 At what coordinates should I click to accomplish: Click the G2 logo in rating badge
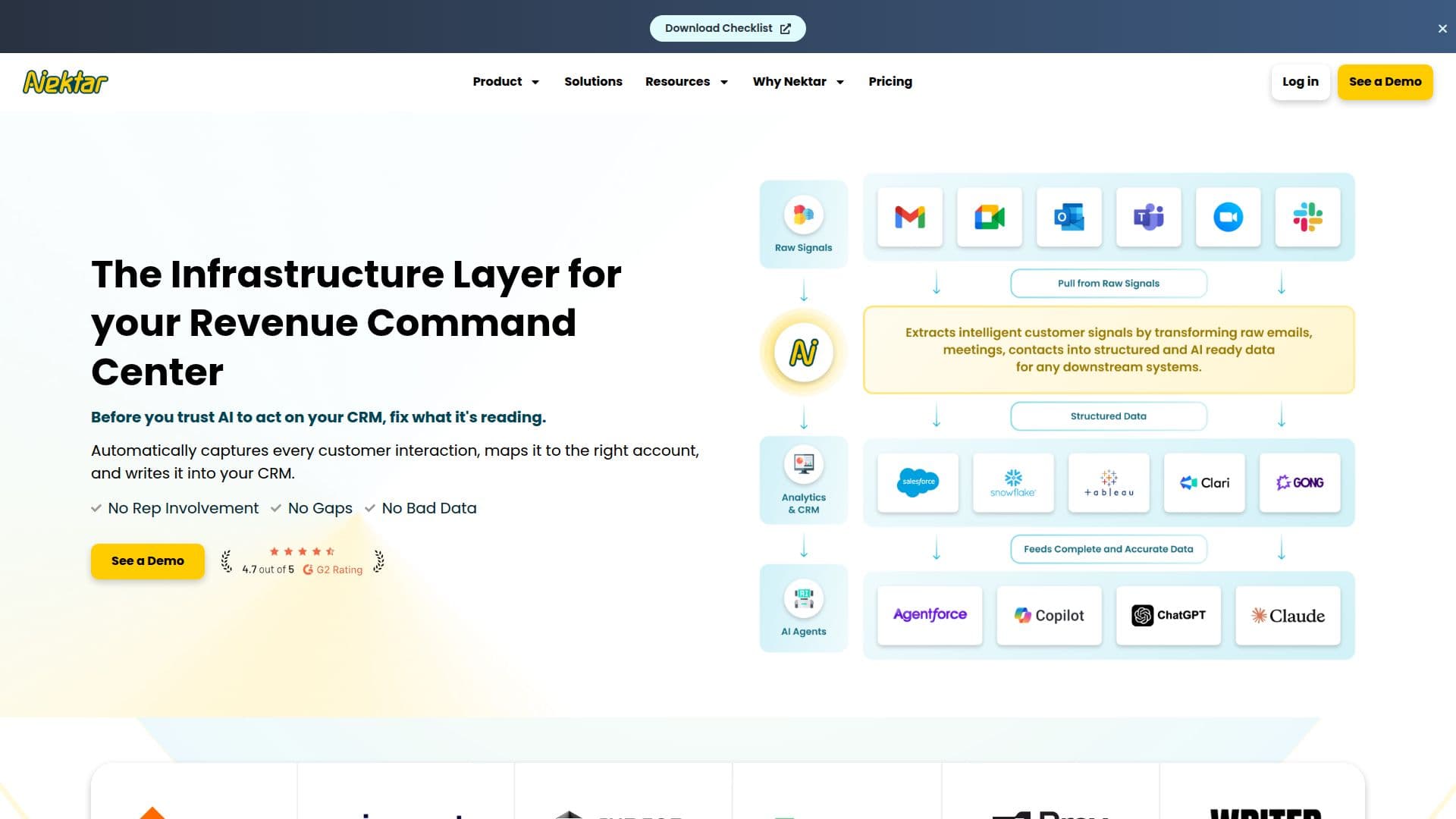pos(308,570)
